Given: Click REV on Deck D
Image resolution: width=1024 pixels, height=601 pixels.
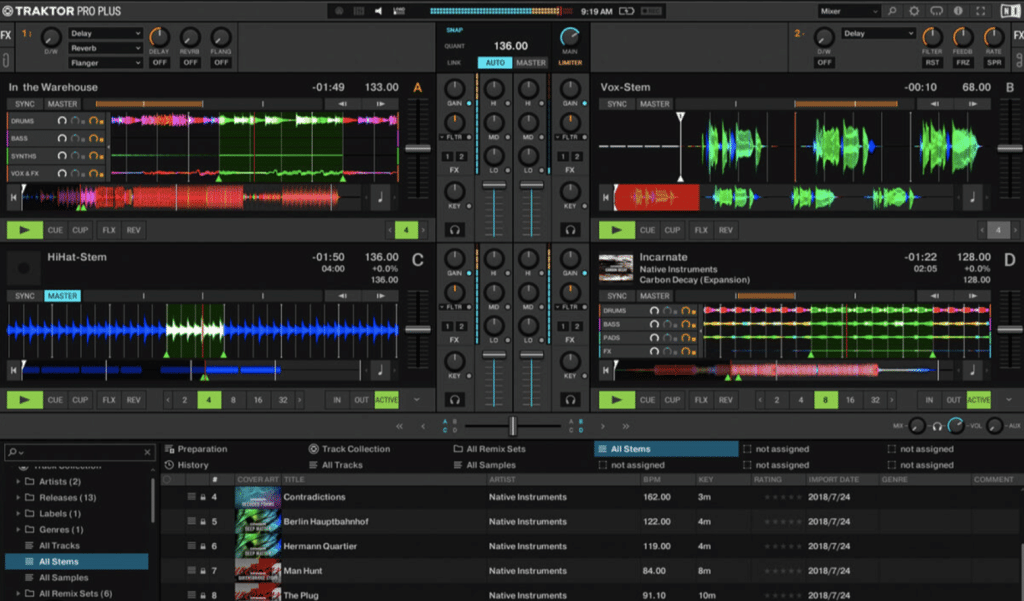Looking at the screenshot, I should tap(726, 400).
